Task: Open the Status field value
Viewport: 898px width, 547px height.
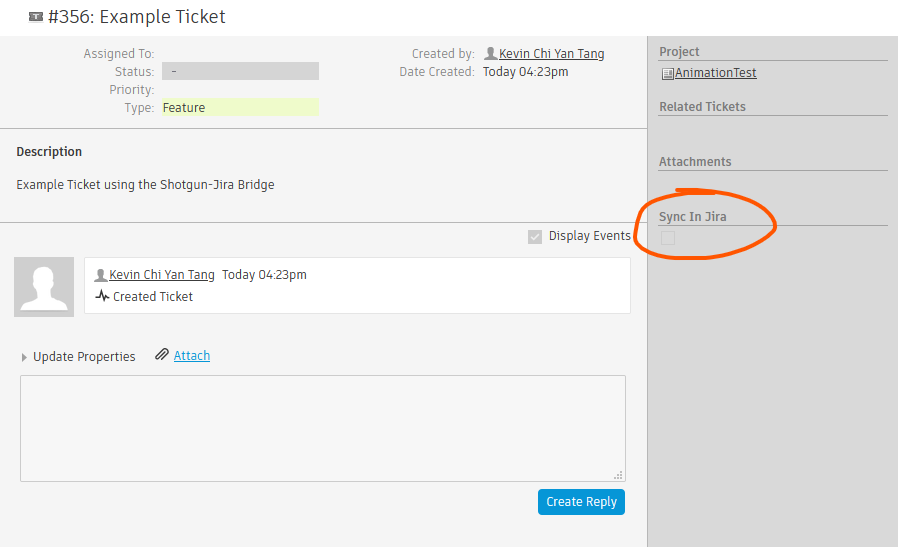Action: (240, 71)
